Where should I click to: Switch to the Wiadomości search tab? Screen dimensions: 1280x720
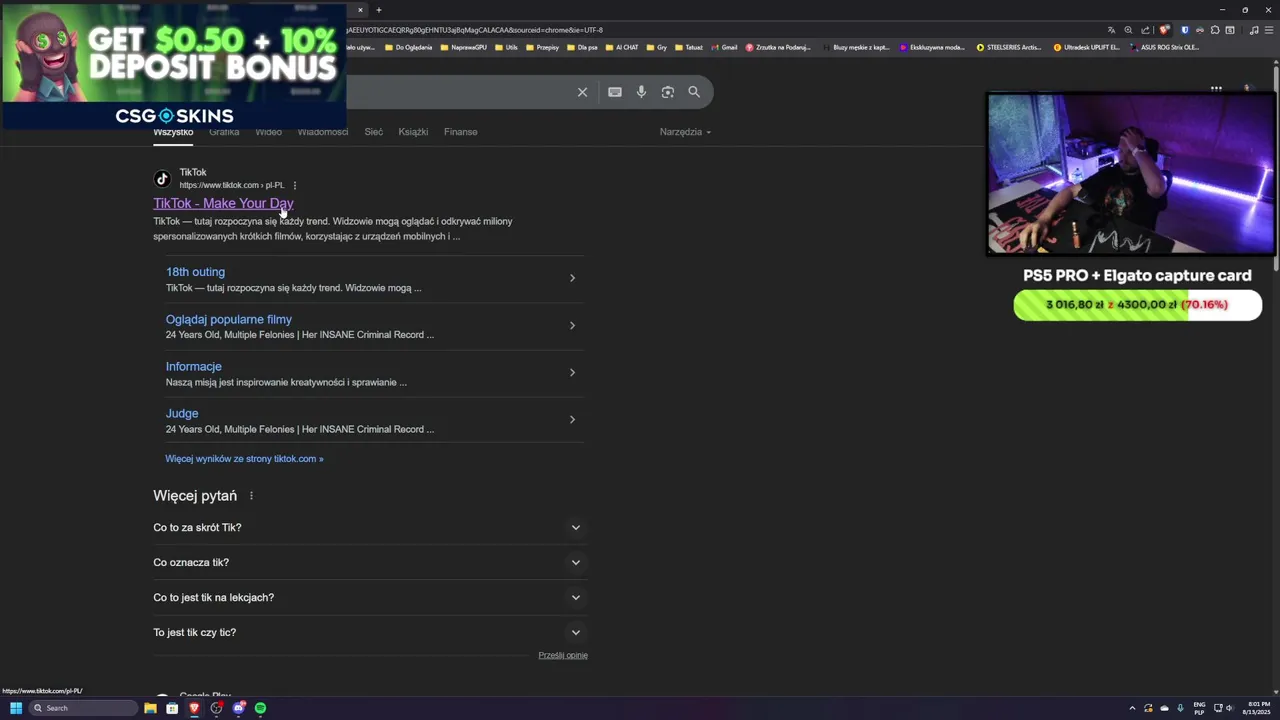[x=323, y=132]
